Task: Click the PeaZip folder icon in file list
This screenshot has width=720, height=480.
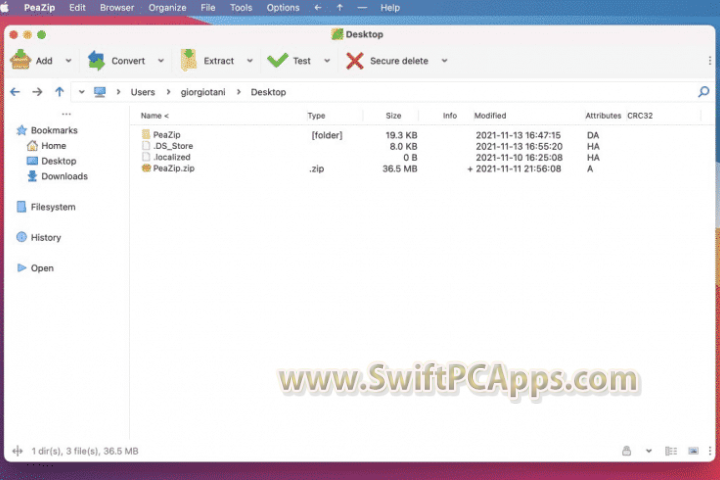Action: coord(146,134)
